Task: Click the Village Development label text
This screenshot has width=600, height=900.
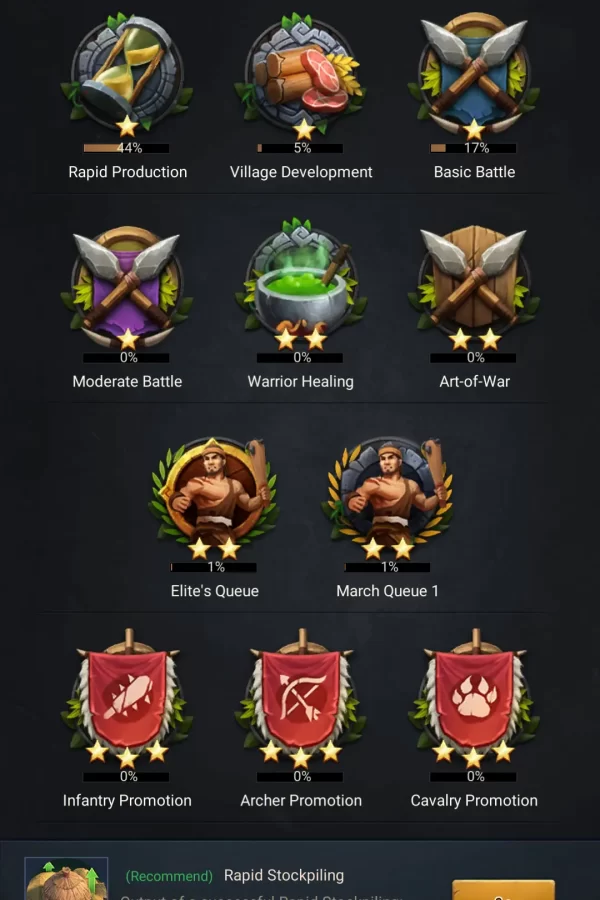Action: [x=301, y=172]
